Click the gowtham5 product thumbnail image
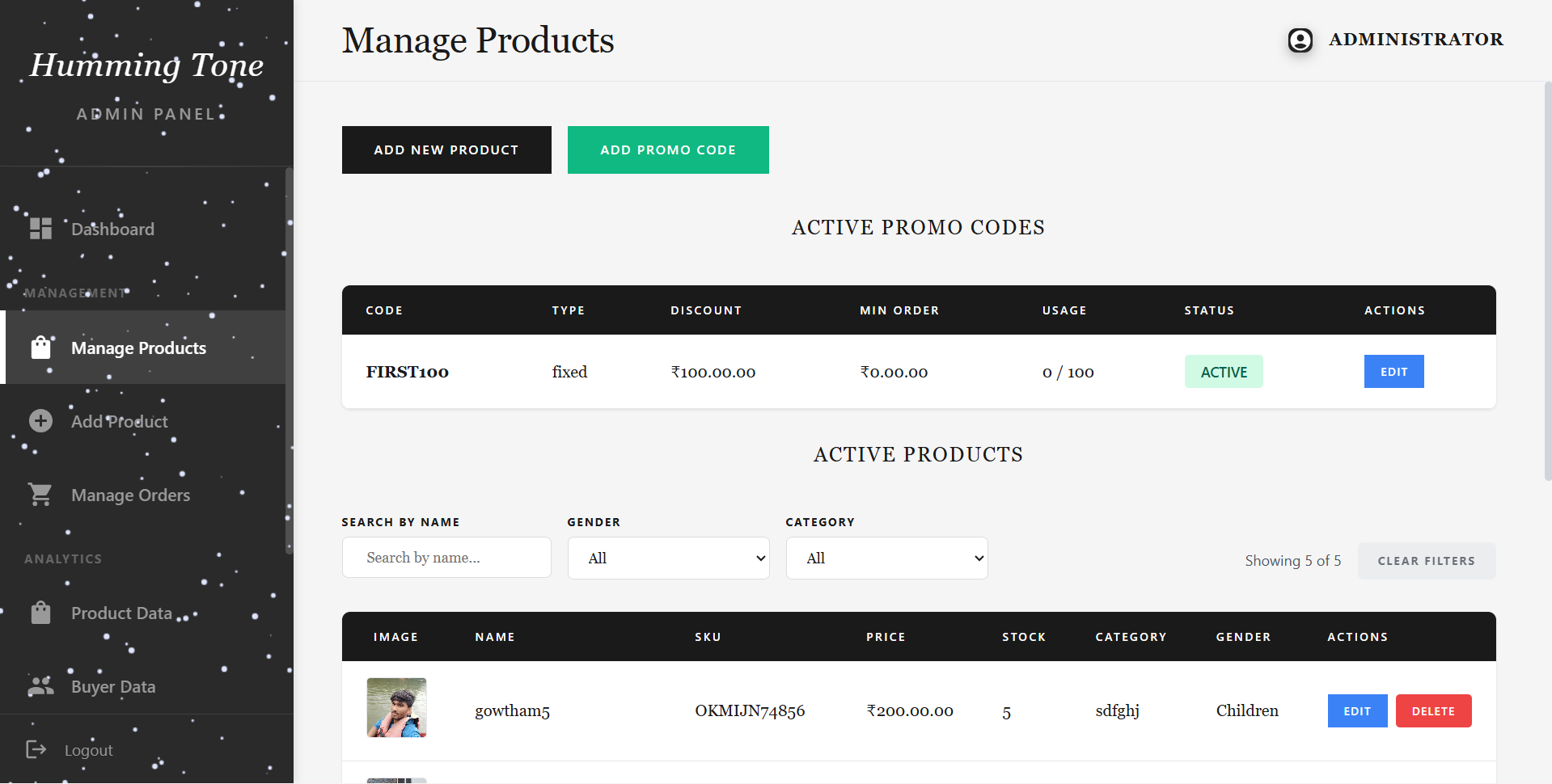The height and width of the screenshot is (784, 1552). click(396, 707)
